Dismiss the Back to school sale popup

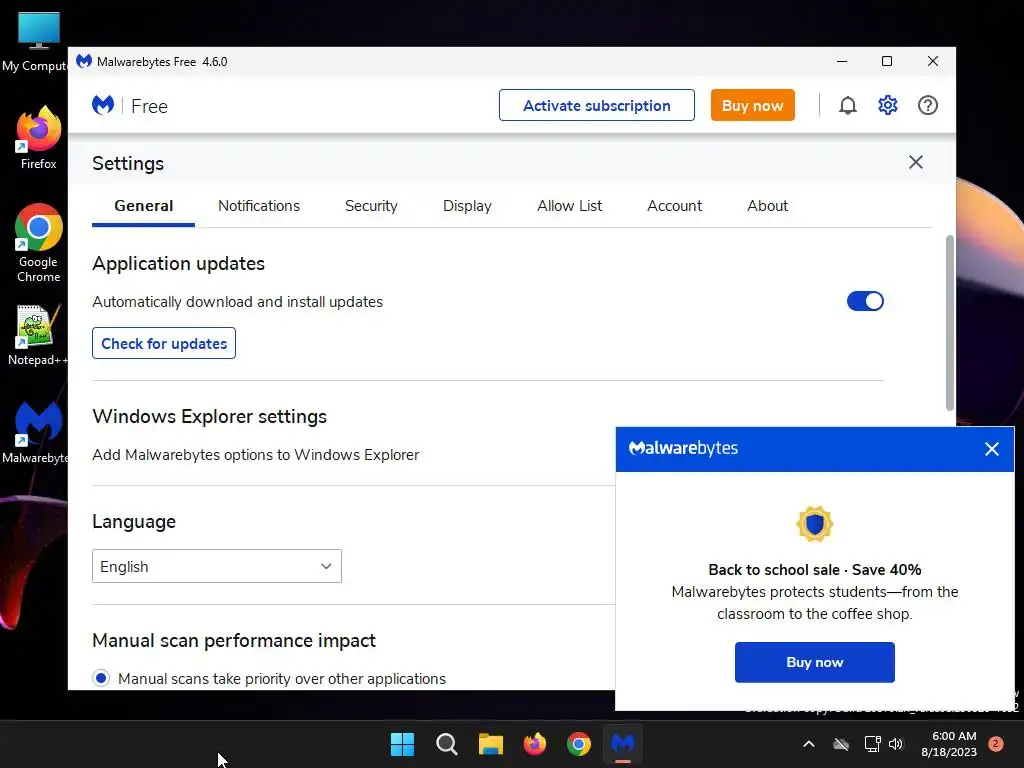click(991, 449)
